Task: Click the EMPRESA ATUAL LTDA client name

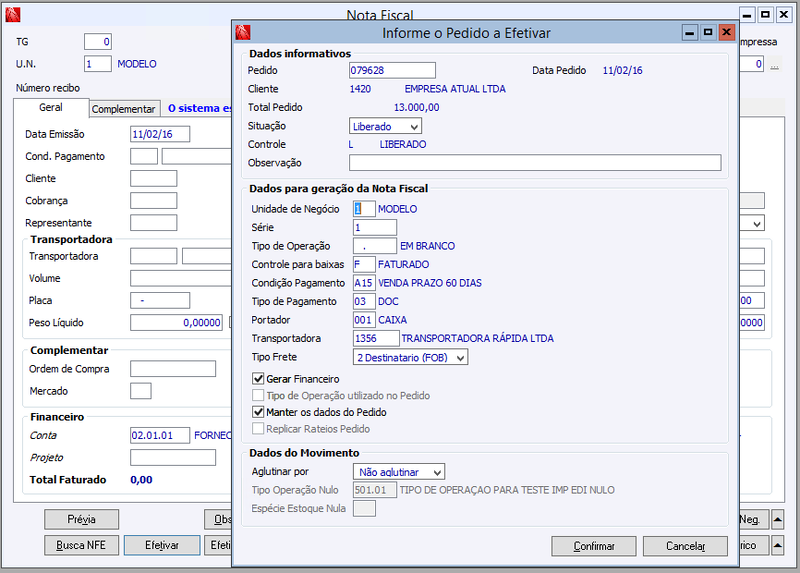Action: 455,89
